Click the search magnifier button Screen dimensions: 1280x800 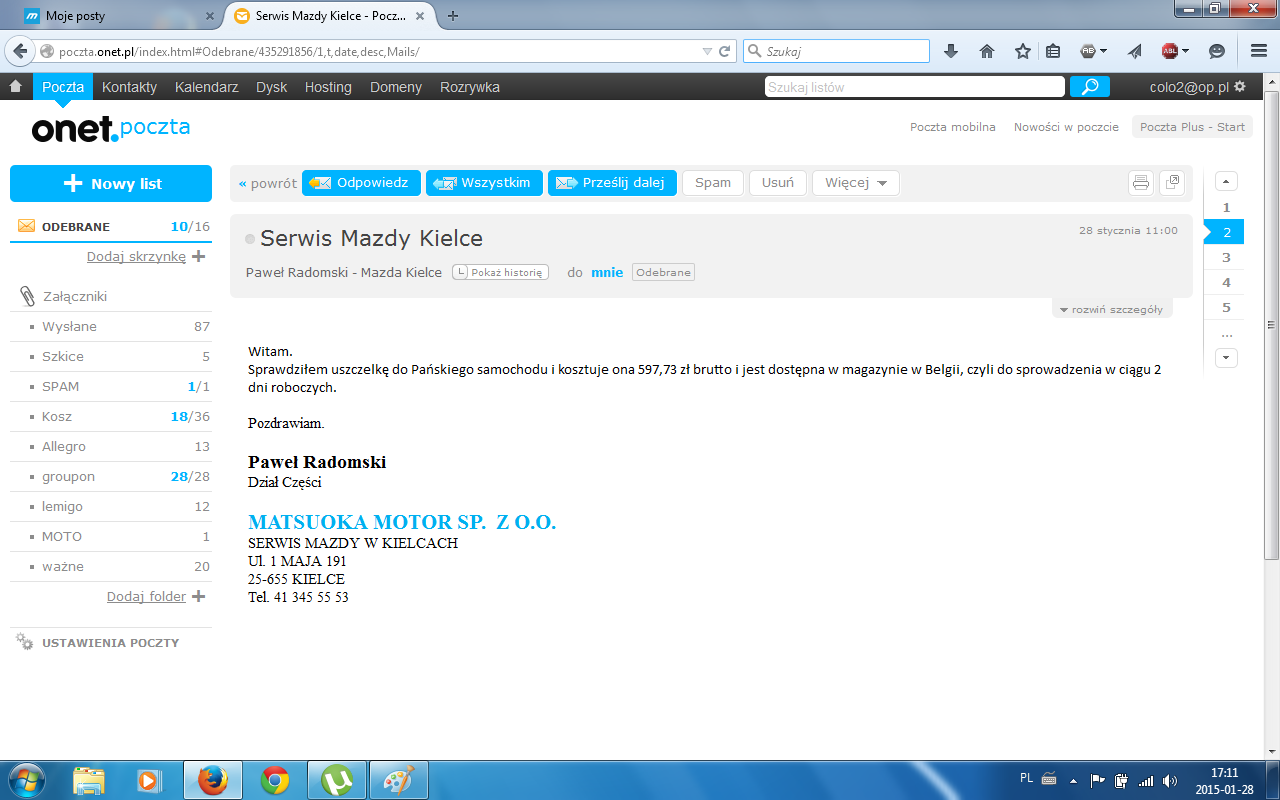coord(1089,87)
